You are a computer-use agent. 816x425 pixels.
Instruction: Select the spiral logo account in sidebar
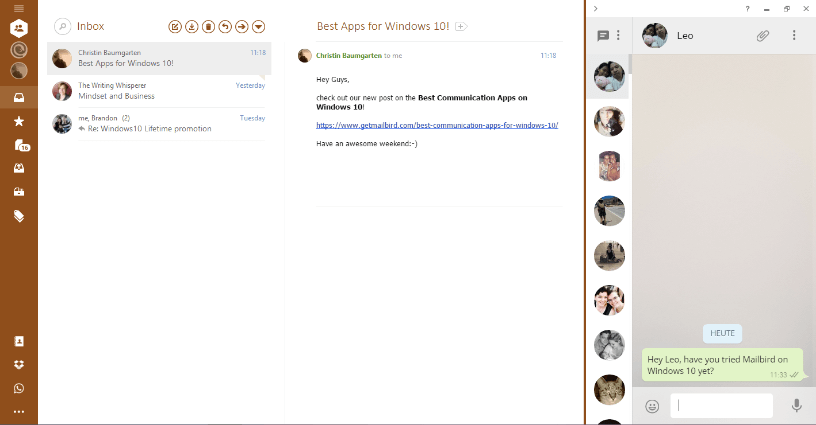click(x=19, y=49)
